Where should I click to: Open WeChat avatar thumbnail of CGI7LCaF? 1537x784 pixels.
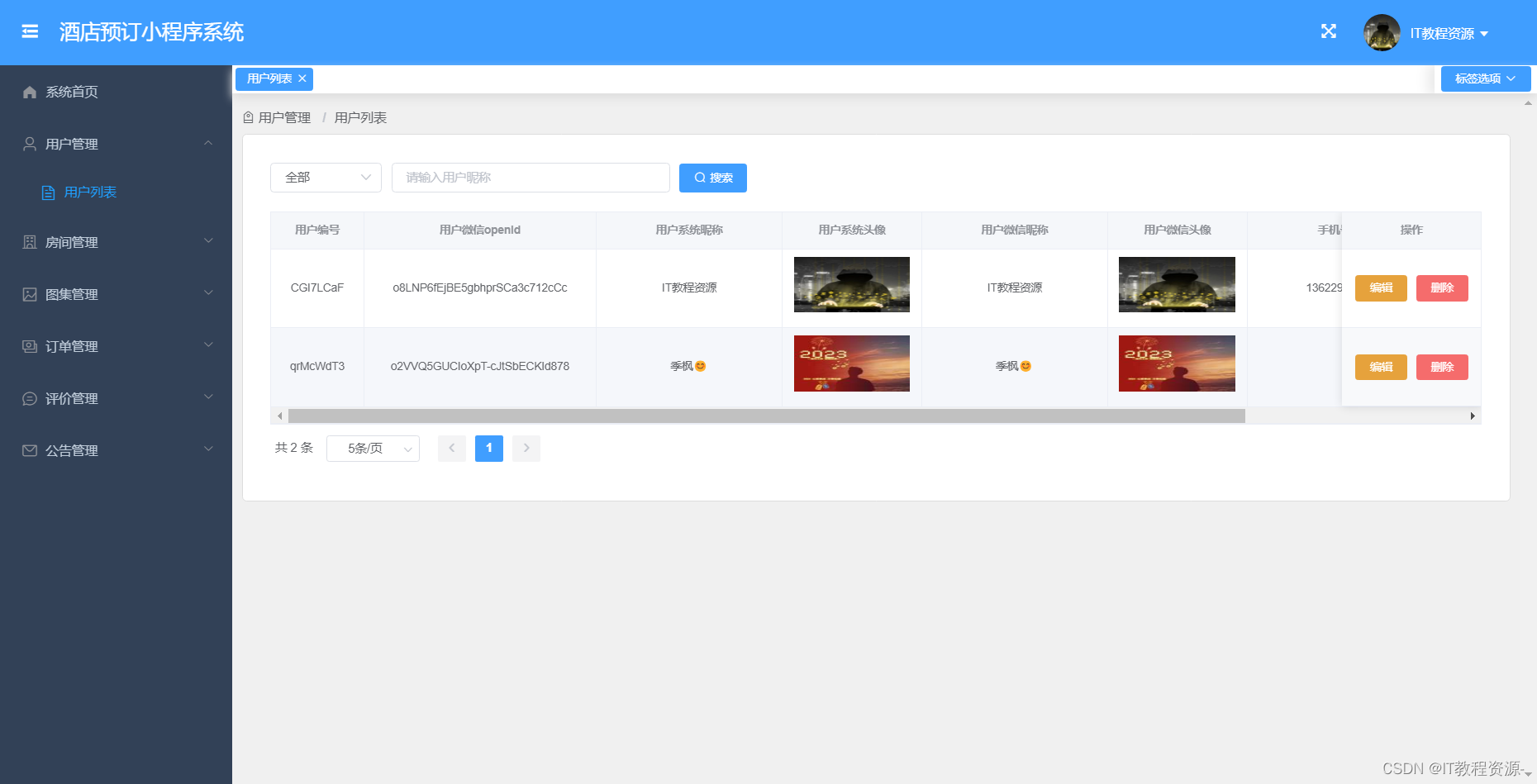pyautogui.click(x=1177, y=284)
